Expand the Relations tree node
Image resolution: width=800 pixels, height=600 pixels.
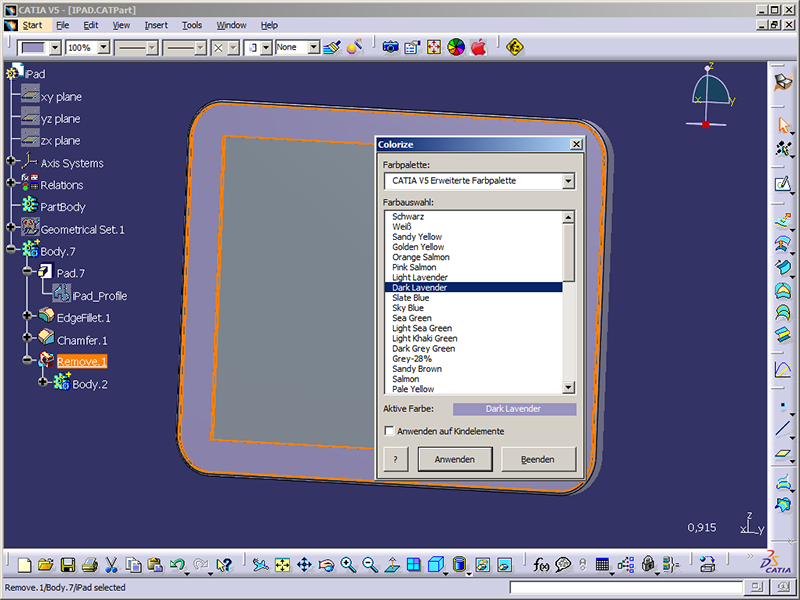pyautogui.click(x=11, y=183)
